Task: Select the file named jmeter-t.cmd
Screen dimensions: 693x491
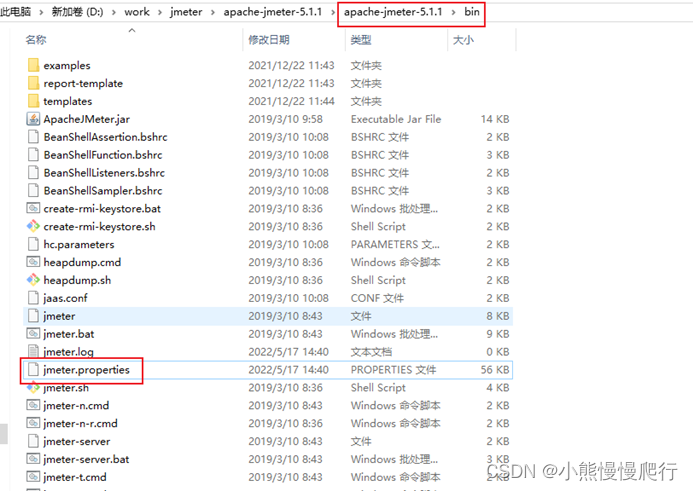Action: pyautogui.click(x=75, y=477)
